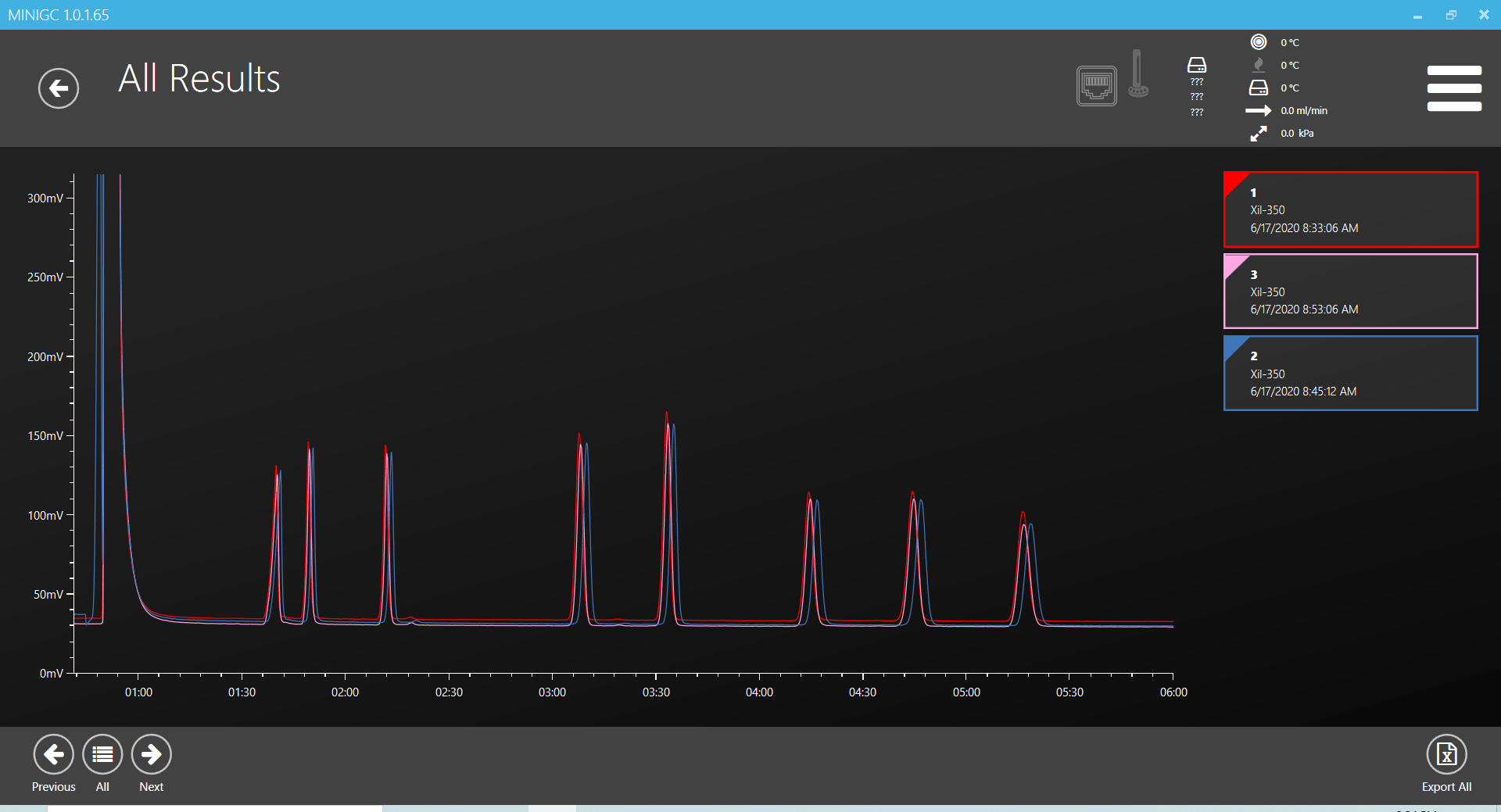This screenshot has height=812, width=1501.
Task: Click the pink color corner of run 3
Action: [1233, 263]
